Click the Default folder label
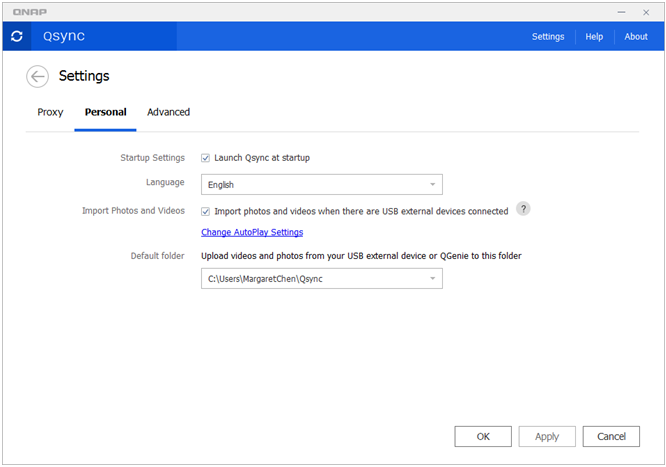This screenshot has width=666, height=467. tap(157, 256)
